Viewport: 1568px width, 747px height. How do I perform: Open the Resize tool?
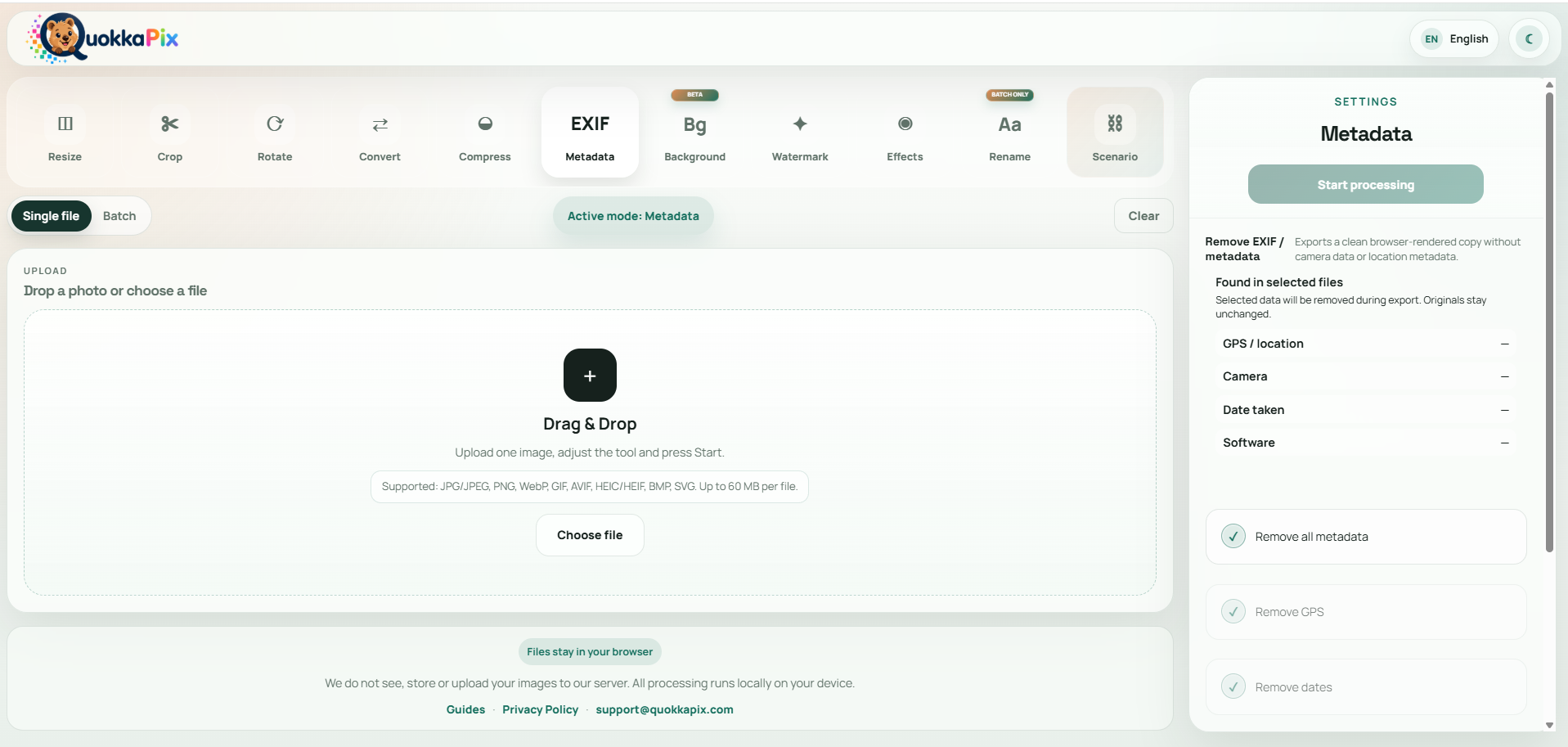(65, 133)
